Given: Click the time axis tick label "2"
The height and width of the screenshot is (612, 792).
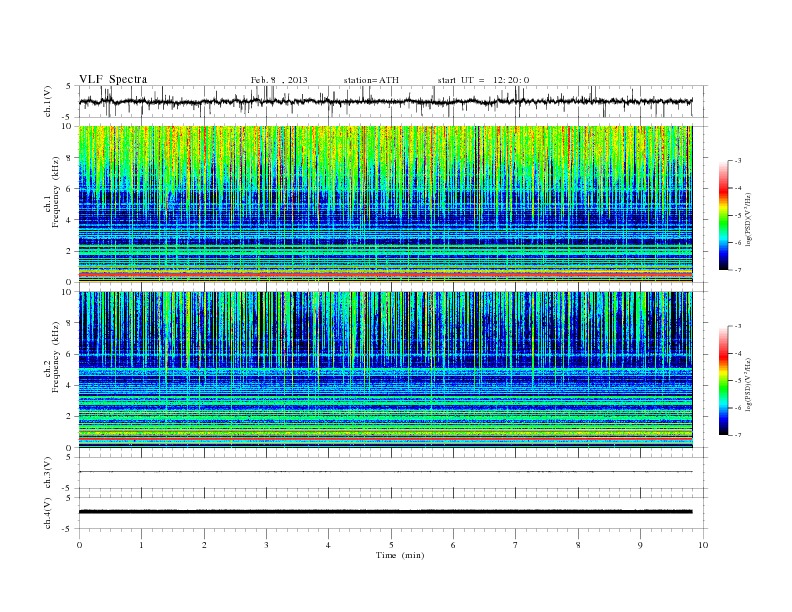Looking at the screenshot, I should click(204, 545).
